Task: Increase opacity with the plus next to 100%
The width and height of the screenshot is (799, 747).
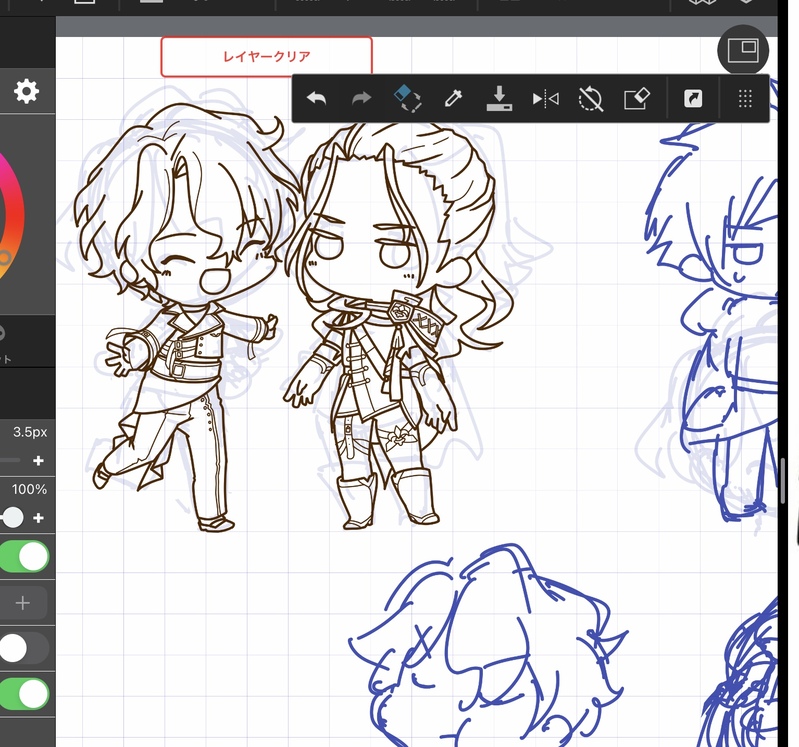Action: pyautogui.click(x=38, y=518)
